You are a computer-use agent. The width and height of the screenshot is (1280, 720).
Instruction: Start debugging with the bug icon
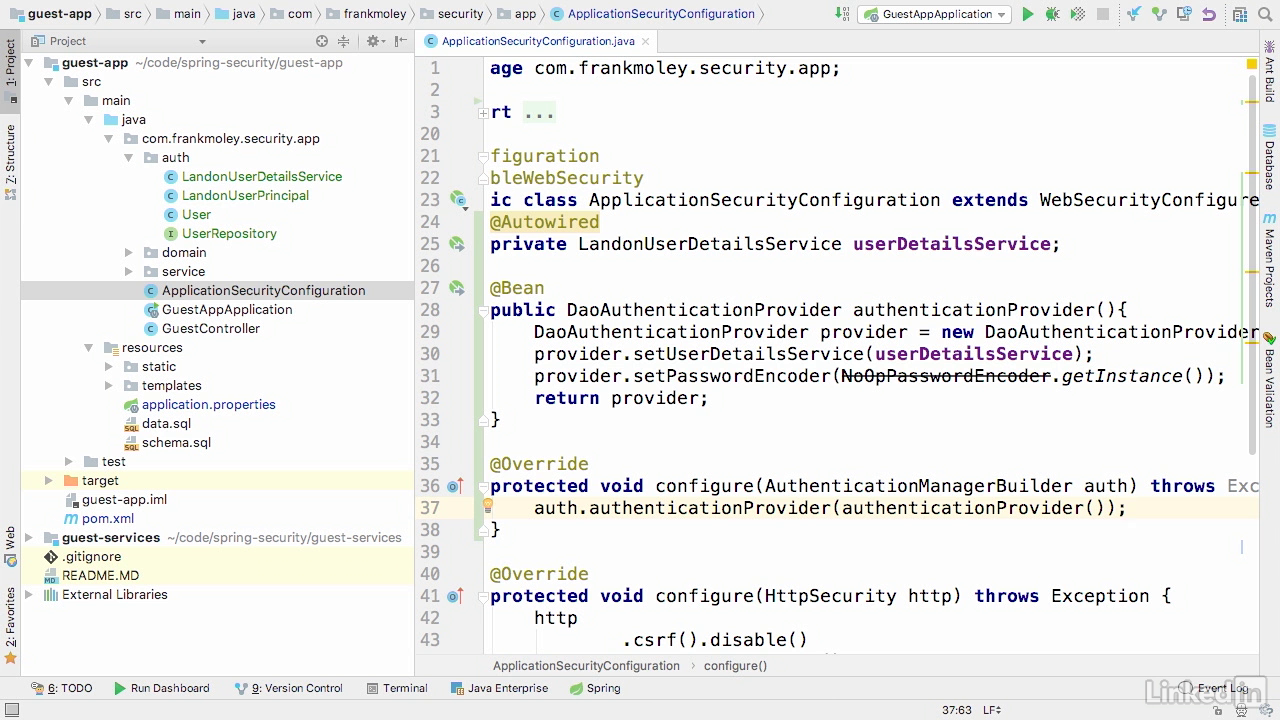1052,14
